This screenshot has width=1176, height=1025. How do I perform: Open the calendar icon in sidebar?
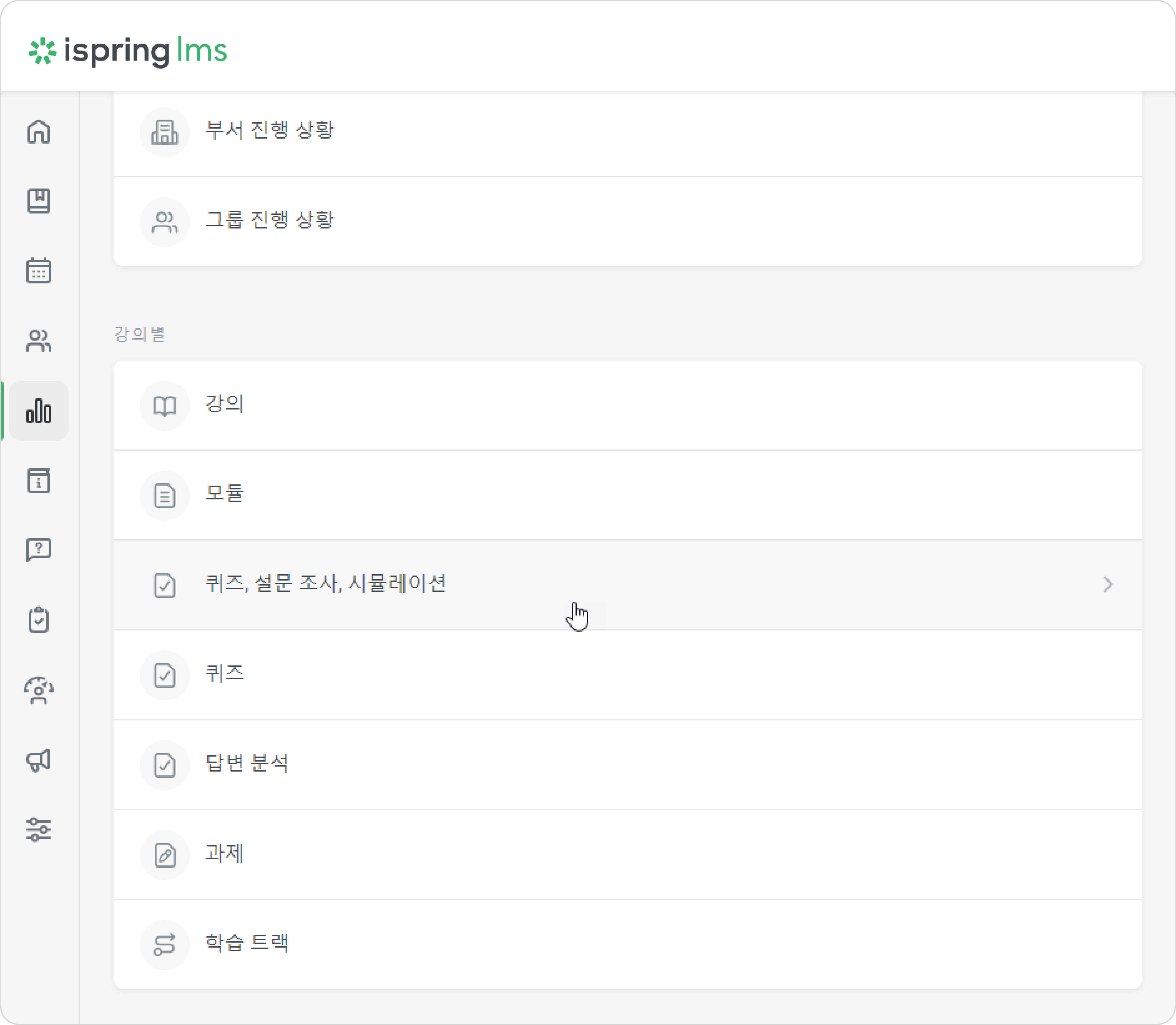tap(39, 271)
